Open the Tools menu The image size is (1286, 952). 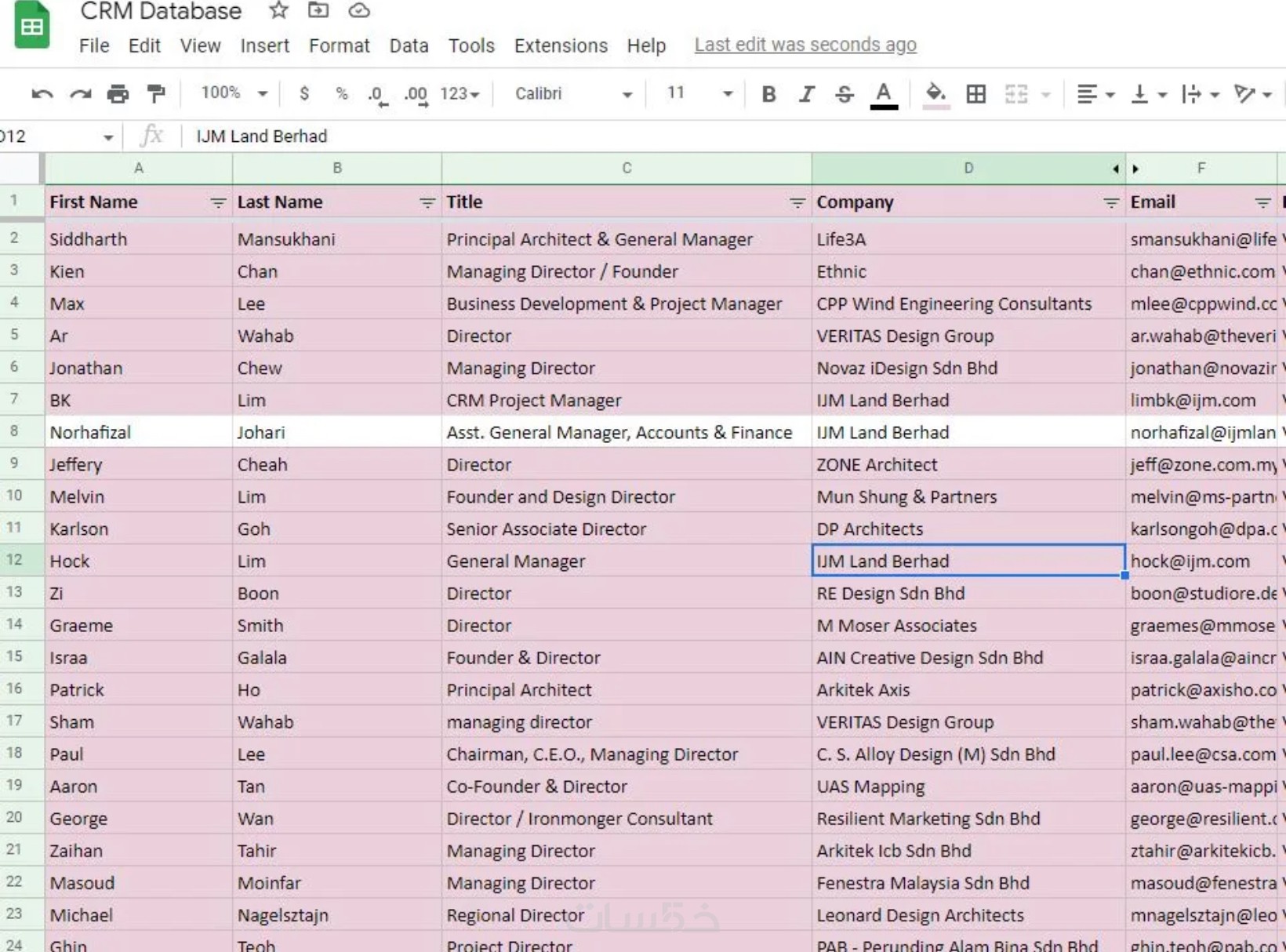[471, 45]
